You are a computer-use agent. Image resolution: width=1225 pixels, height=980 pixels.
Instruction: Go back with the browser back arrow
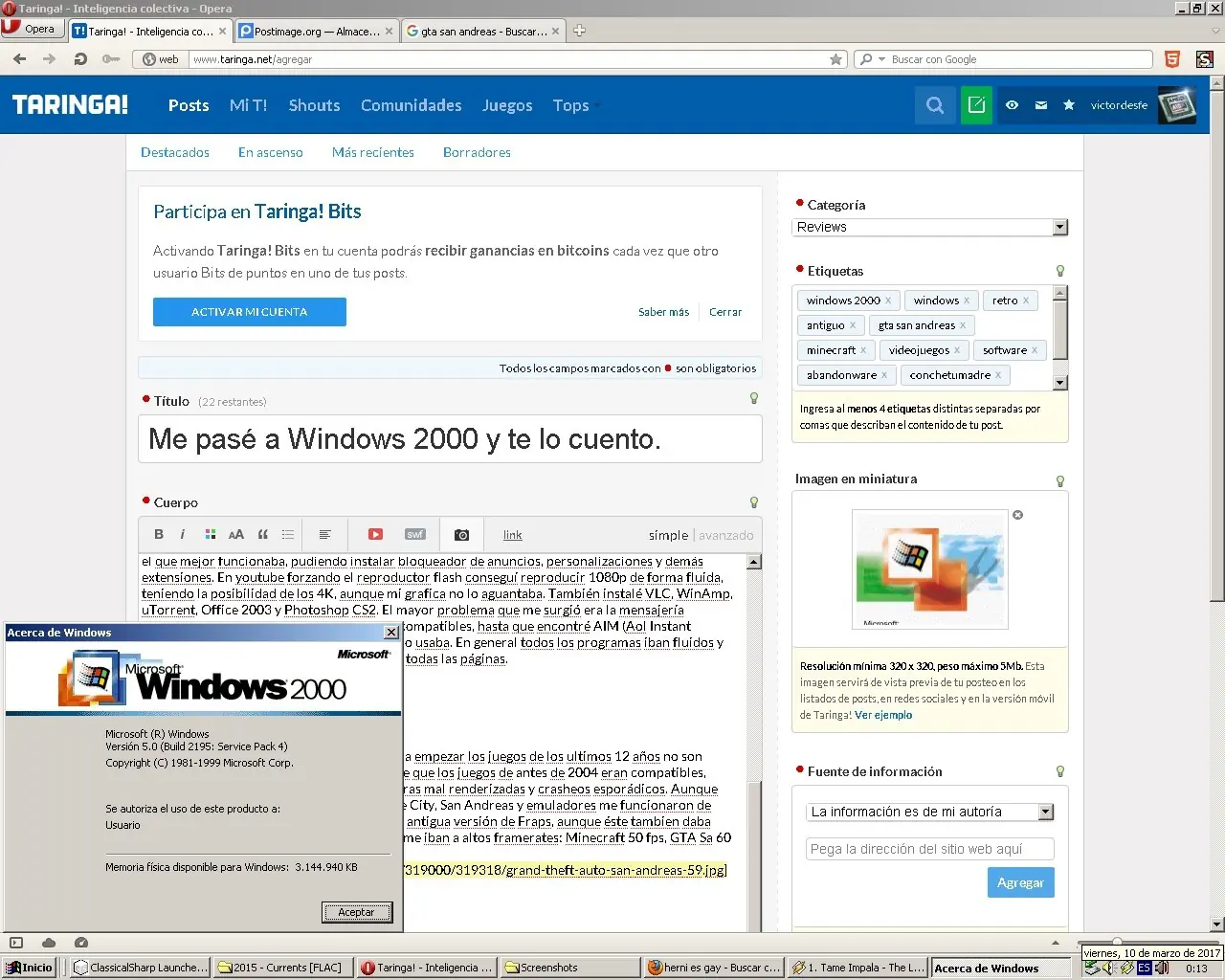point(19,59)
